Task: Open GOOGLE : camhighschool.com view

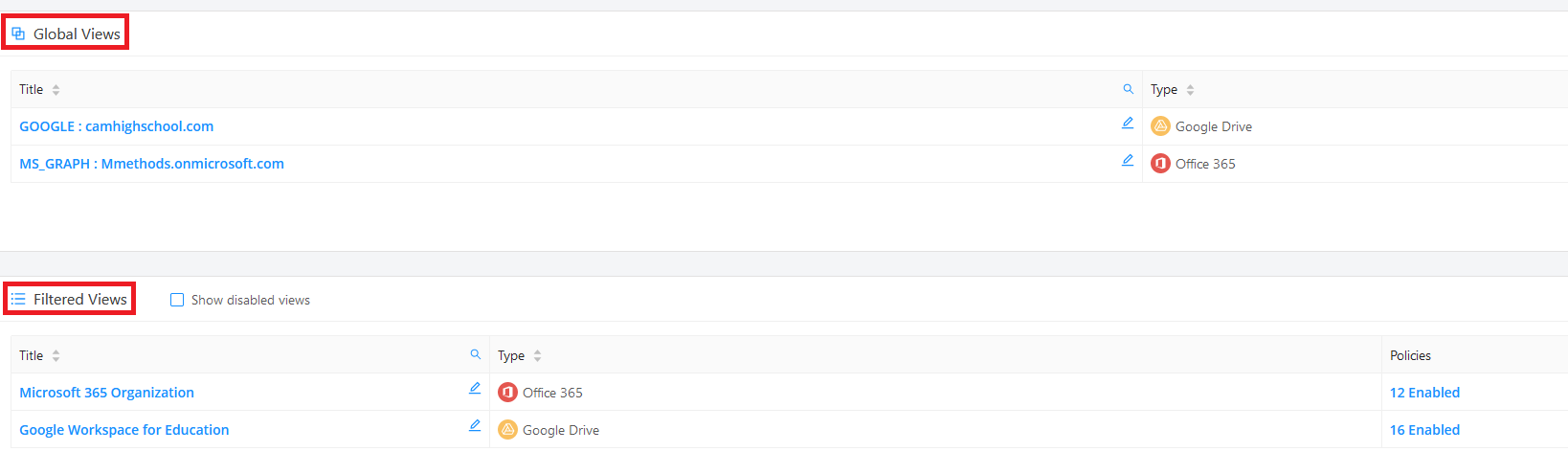Action: (116, 126)
